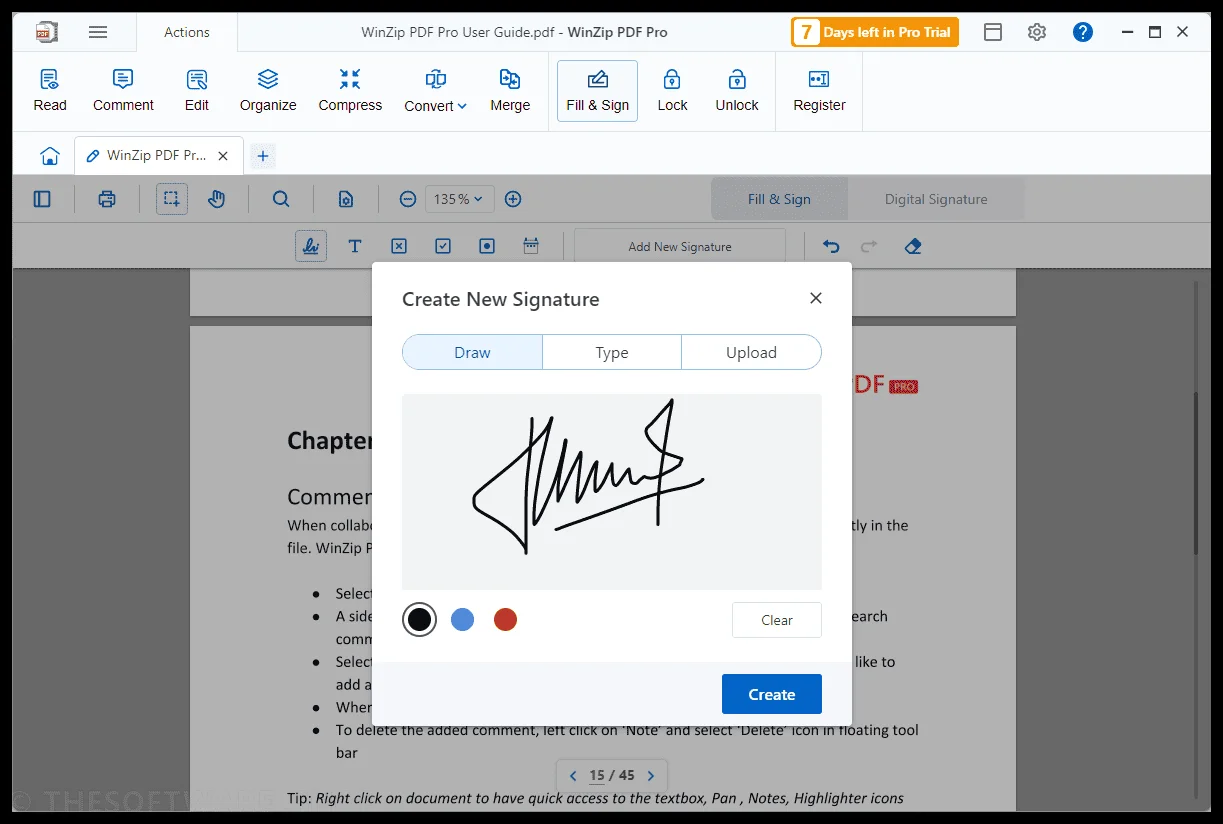Open the Register tool
Screen dimensions: 1223x824
click(819, 91)
